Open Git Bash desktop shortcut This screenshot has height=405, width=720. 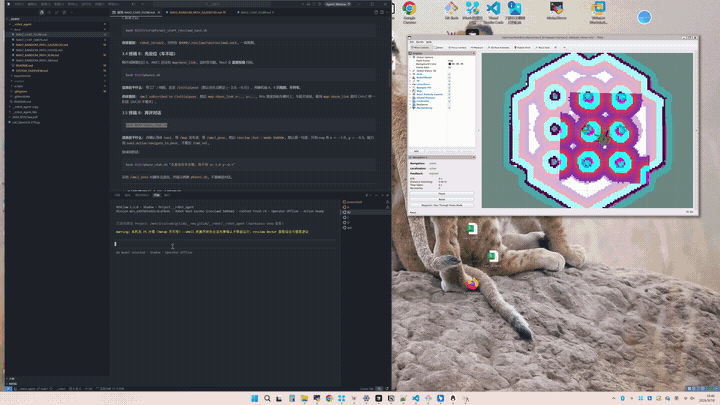pyautogui.click(x=451, y=11)
